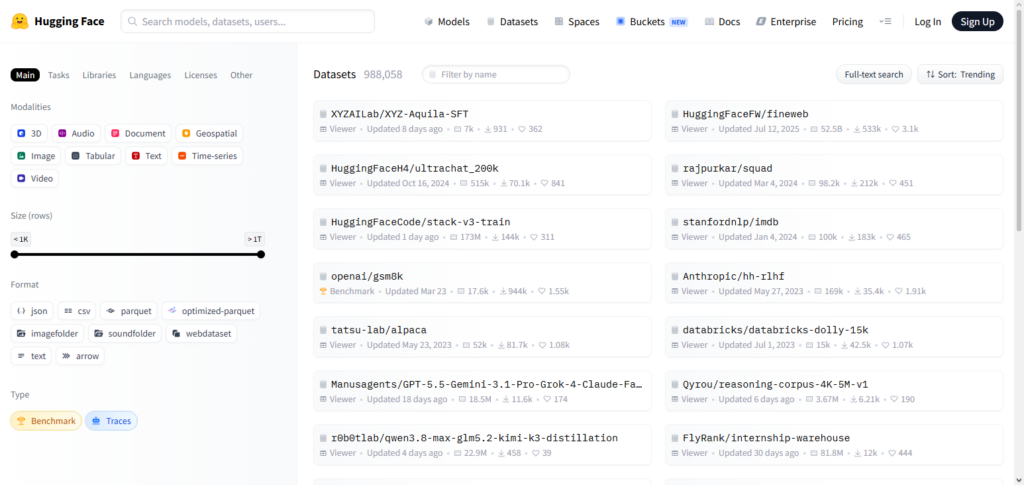Select the text format filter

[31, 356]
